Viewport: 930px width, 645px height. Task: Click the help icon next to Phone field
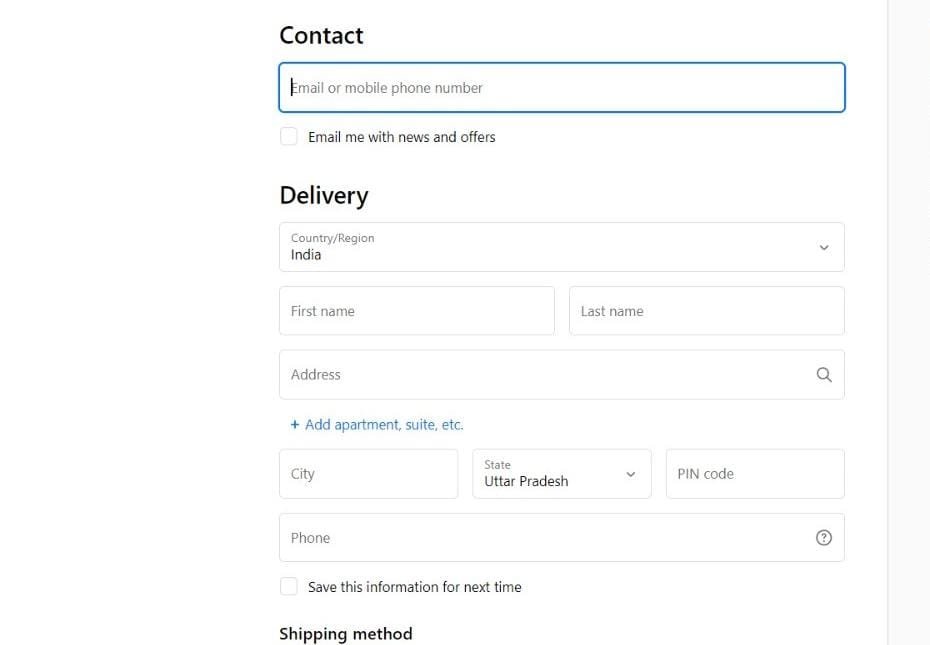[824, 537]
